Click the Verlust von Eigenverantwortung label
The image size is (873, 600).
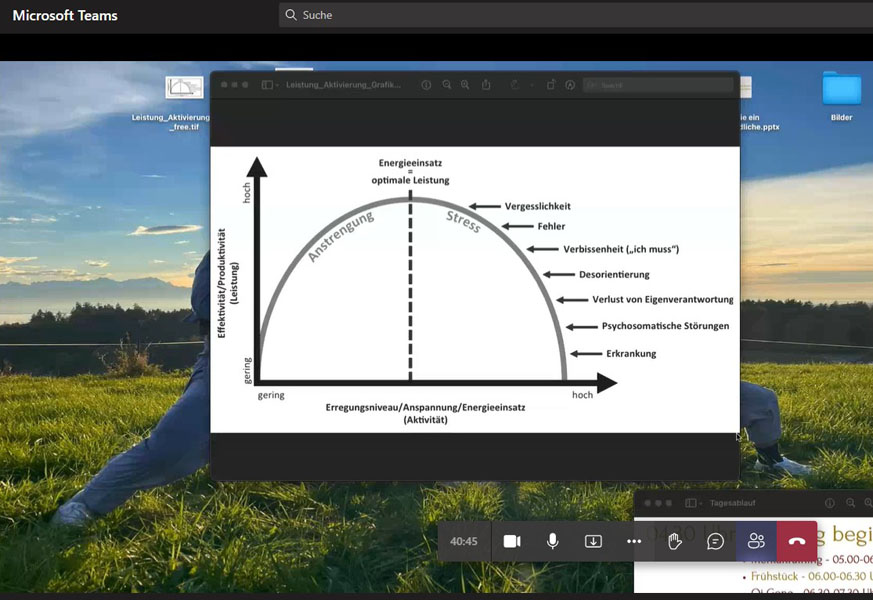(663, 299)
